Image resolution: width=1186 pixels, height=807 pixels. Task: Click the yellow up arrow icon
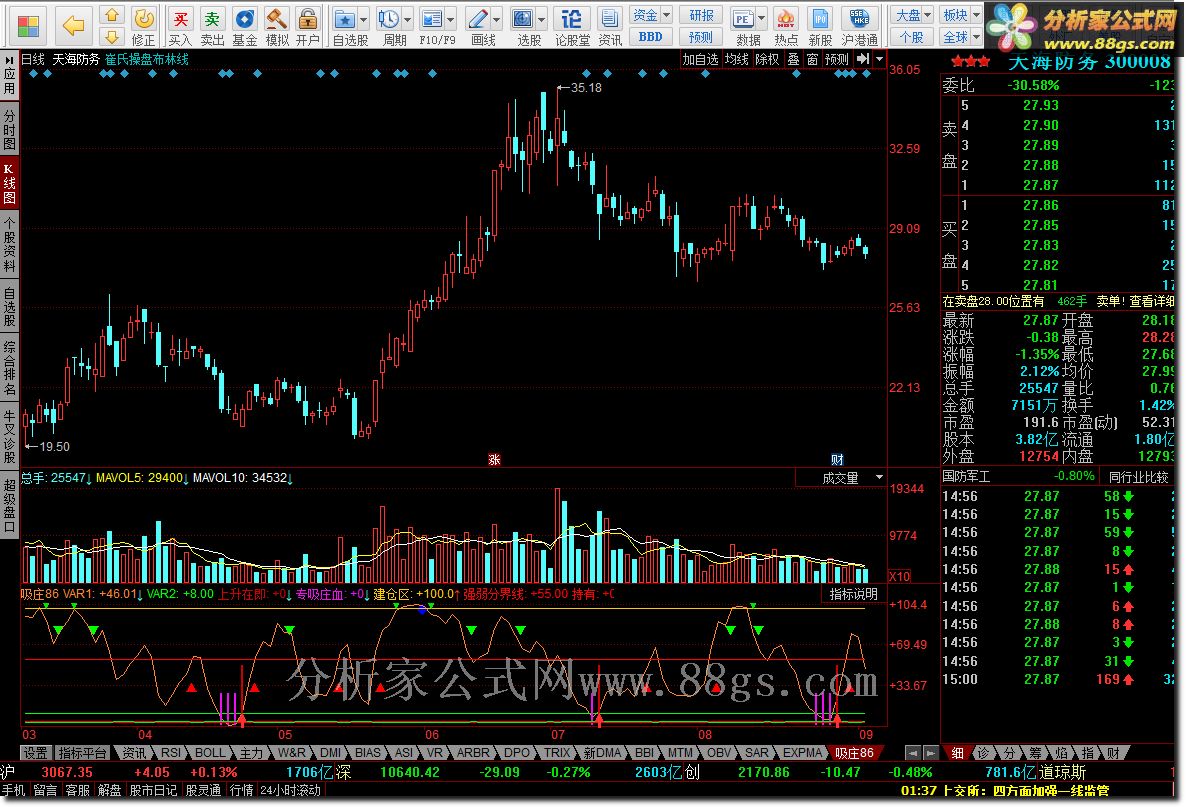tap(112, 15)
